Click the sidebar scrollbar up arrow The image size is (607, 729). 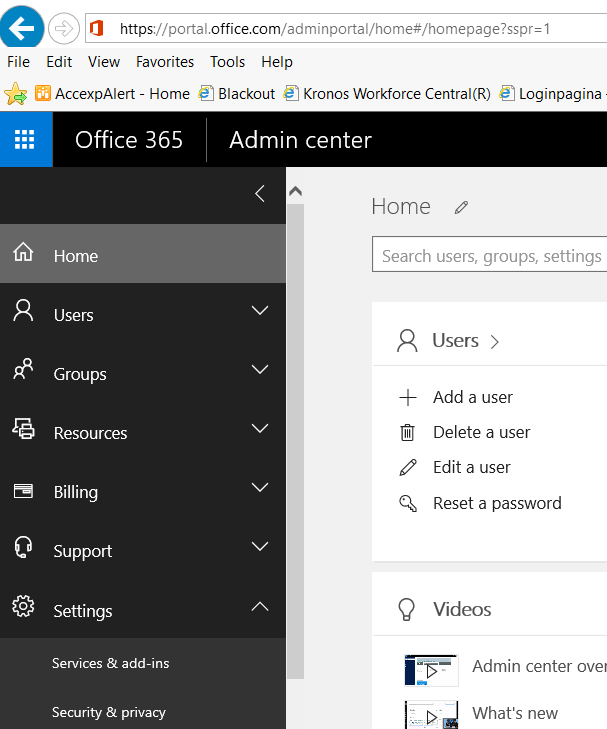click(295, 192)
